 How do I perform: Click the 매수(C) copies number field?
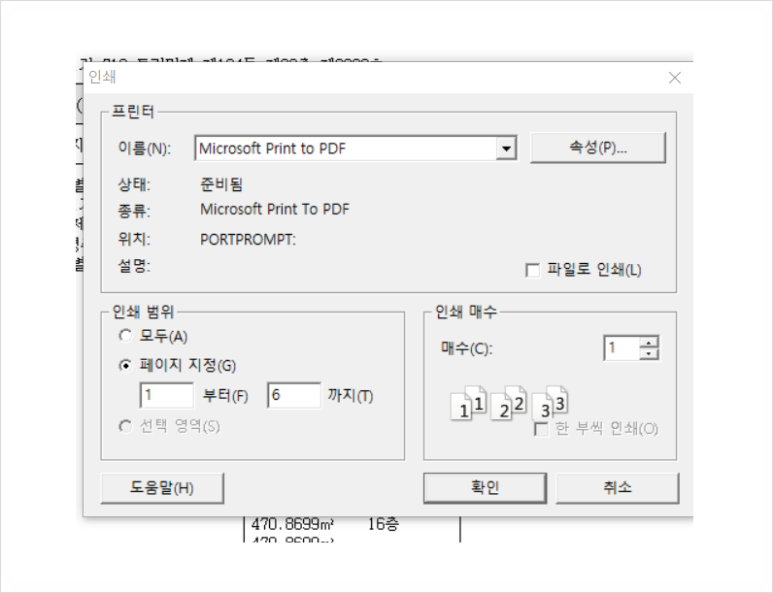(622, 348)
